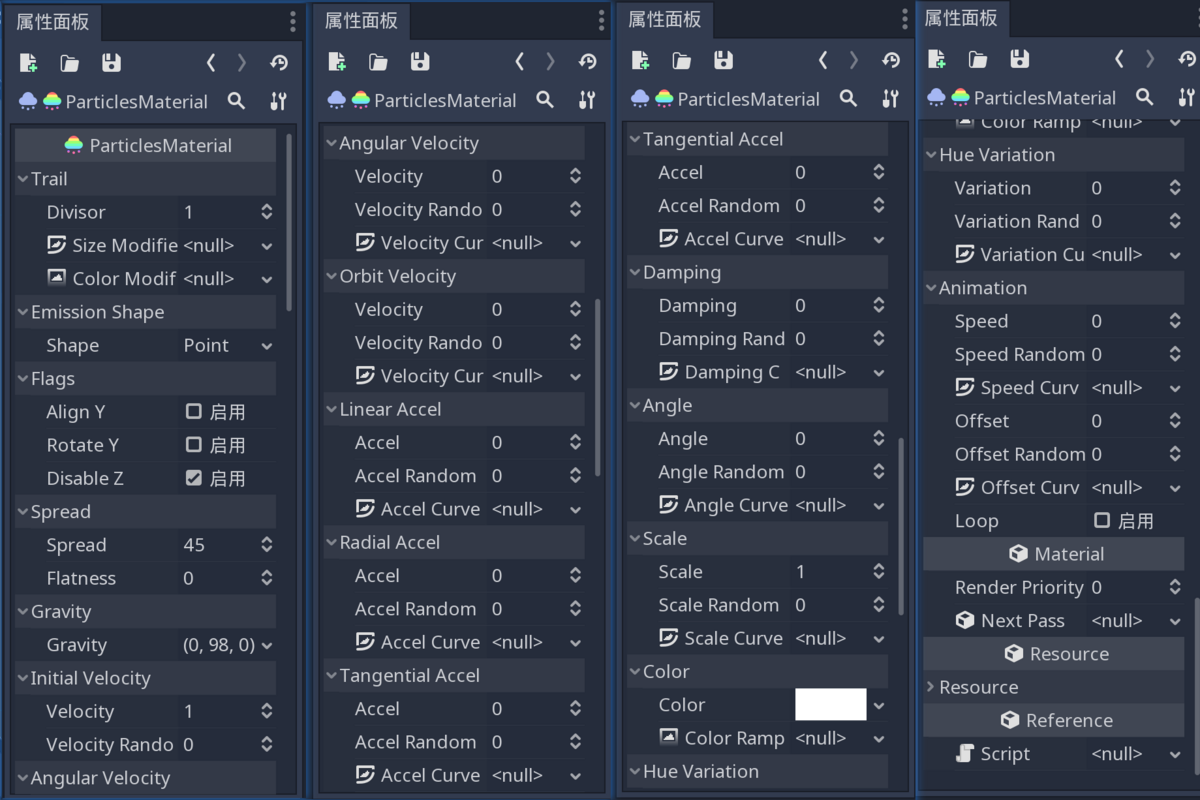Select 属性面板 tab in panel with Orbit Velocity

[x=361, y=20]
